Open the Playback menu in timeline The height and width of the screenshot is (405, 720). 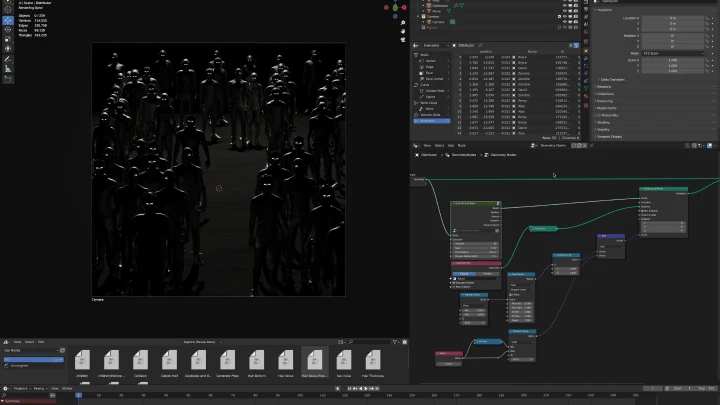click(23, 387)
